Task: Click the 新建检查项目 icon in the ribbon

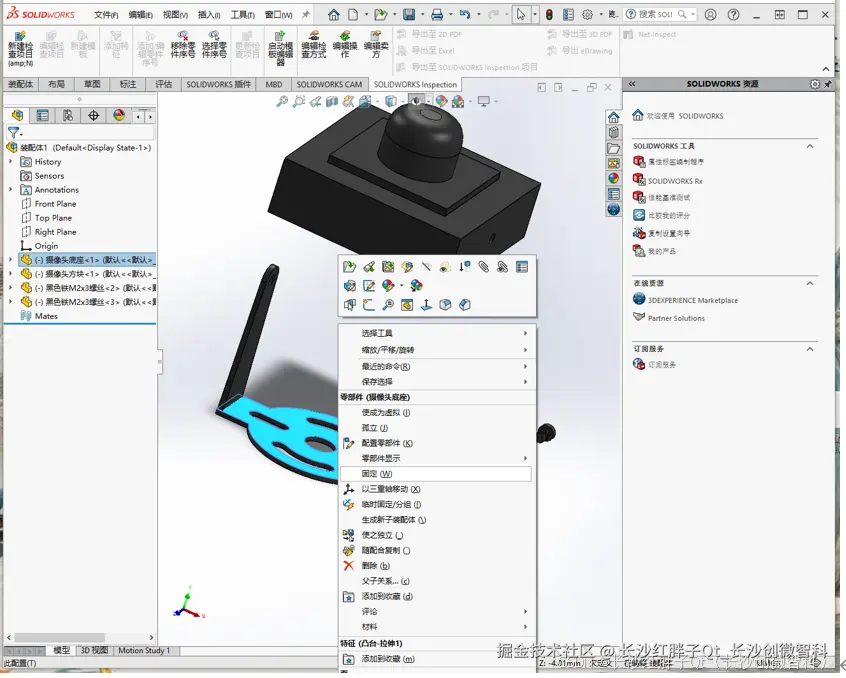Action: click(x=20, y=47)
